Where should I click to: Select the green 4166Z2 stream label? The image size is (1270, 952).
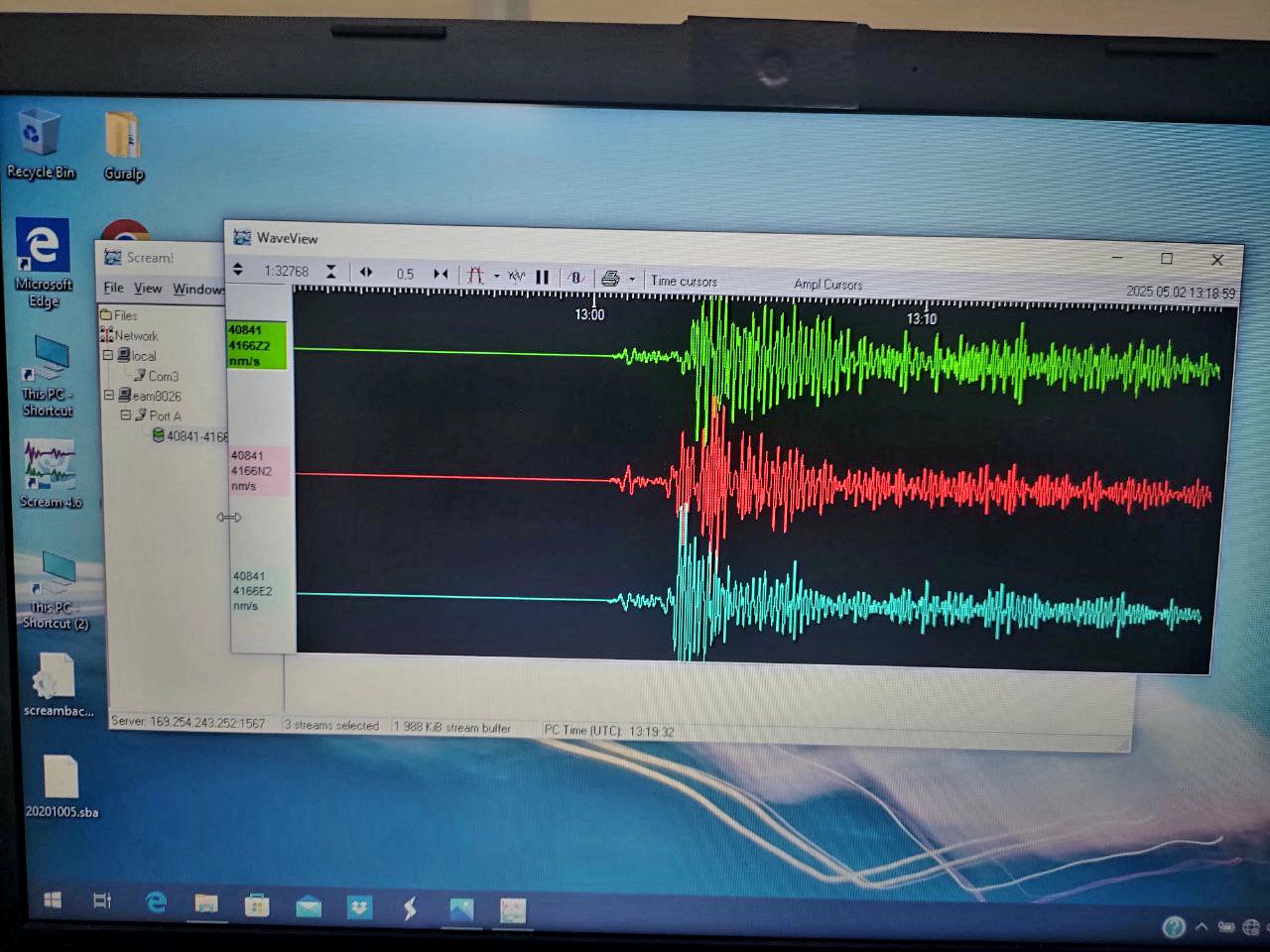pyautogui.click(x=257, y=345)
